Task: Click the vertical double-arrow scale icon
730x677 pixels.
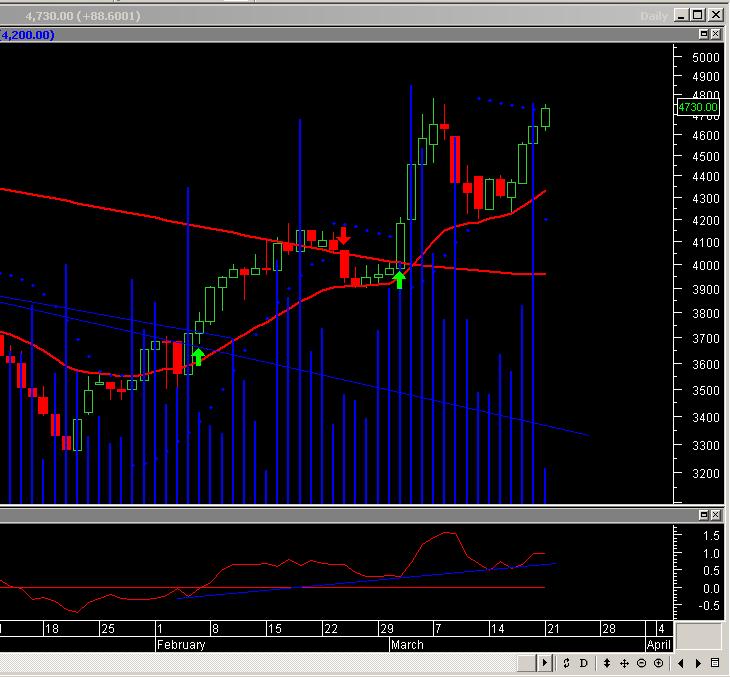Action: (x=607, y=663)
